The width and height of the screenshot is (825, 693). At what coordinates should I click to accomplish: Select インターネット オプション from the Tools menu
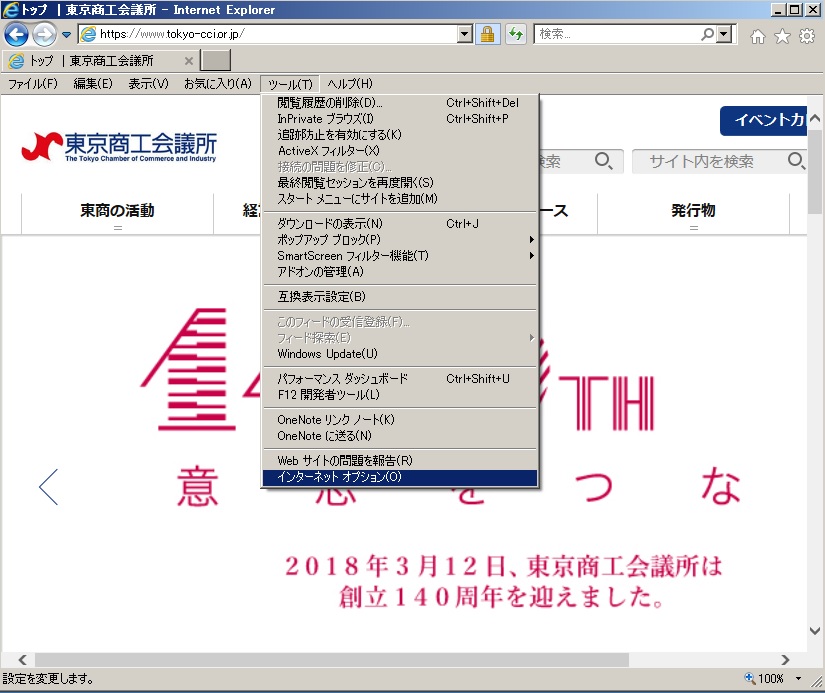point(339,478)
